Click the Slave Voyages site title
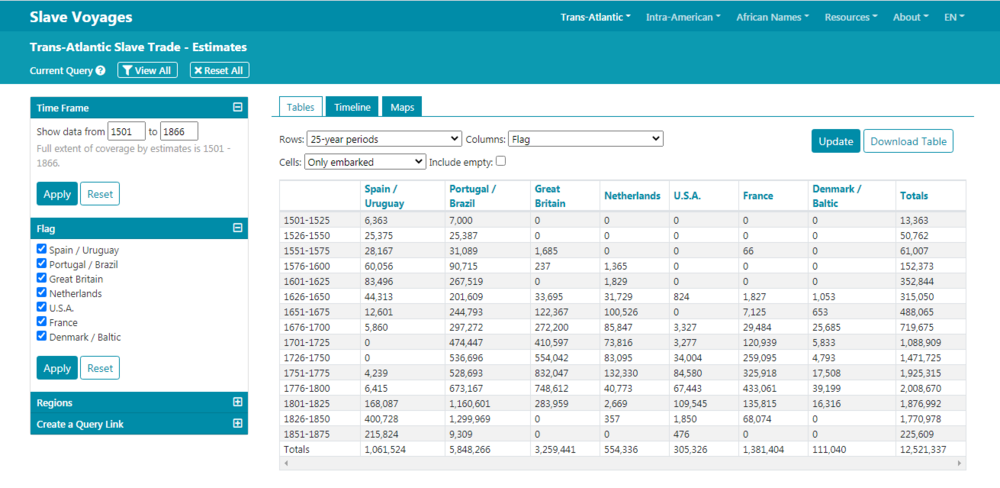 coord(81,17)
